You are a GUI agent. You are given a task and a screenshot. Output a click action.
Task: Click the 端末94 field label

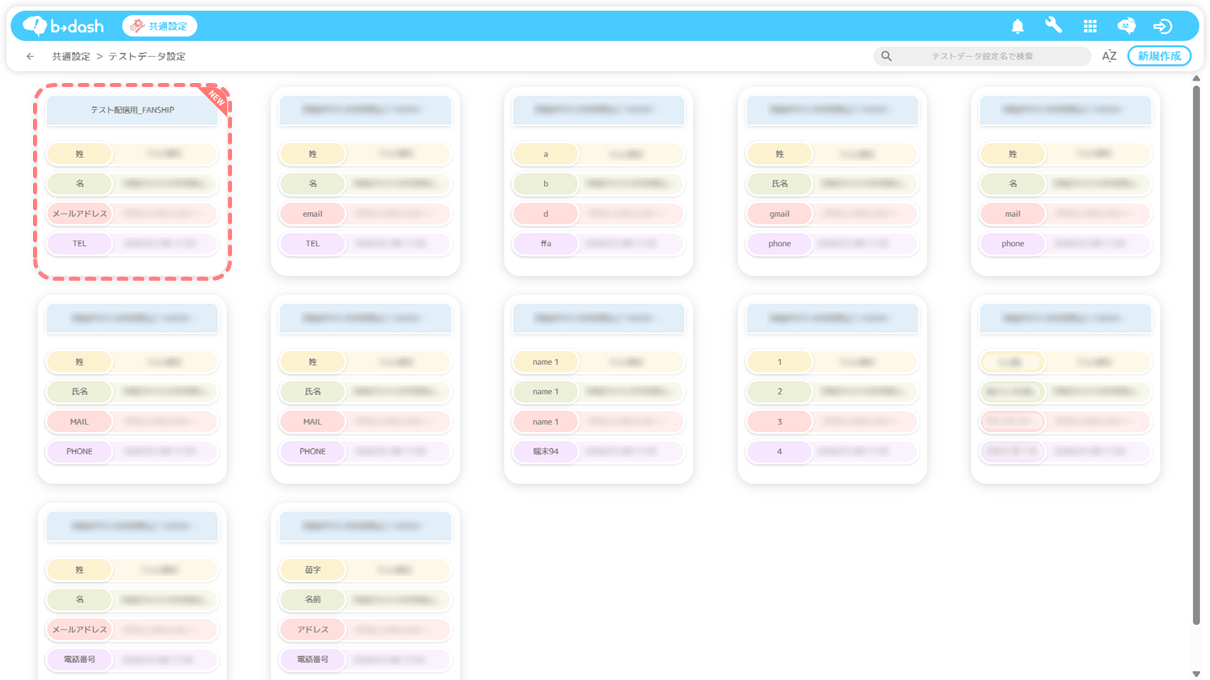point(545,452)
